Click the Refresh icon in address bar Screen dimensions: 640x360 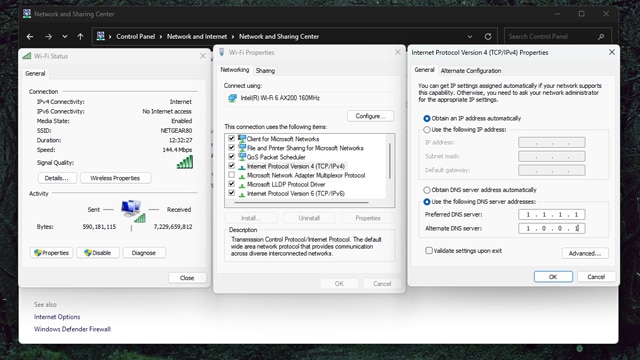[488, 37]
